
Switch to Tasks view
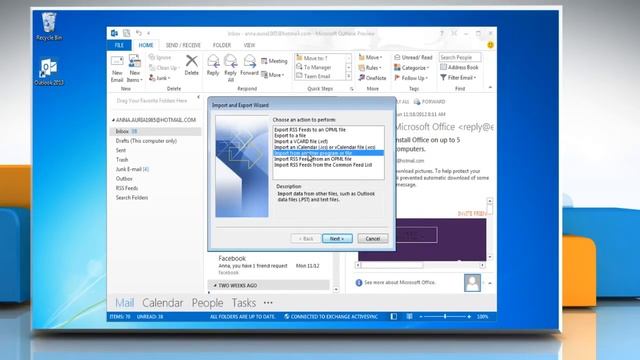click(244, 303)
